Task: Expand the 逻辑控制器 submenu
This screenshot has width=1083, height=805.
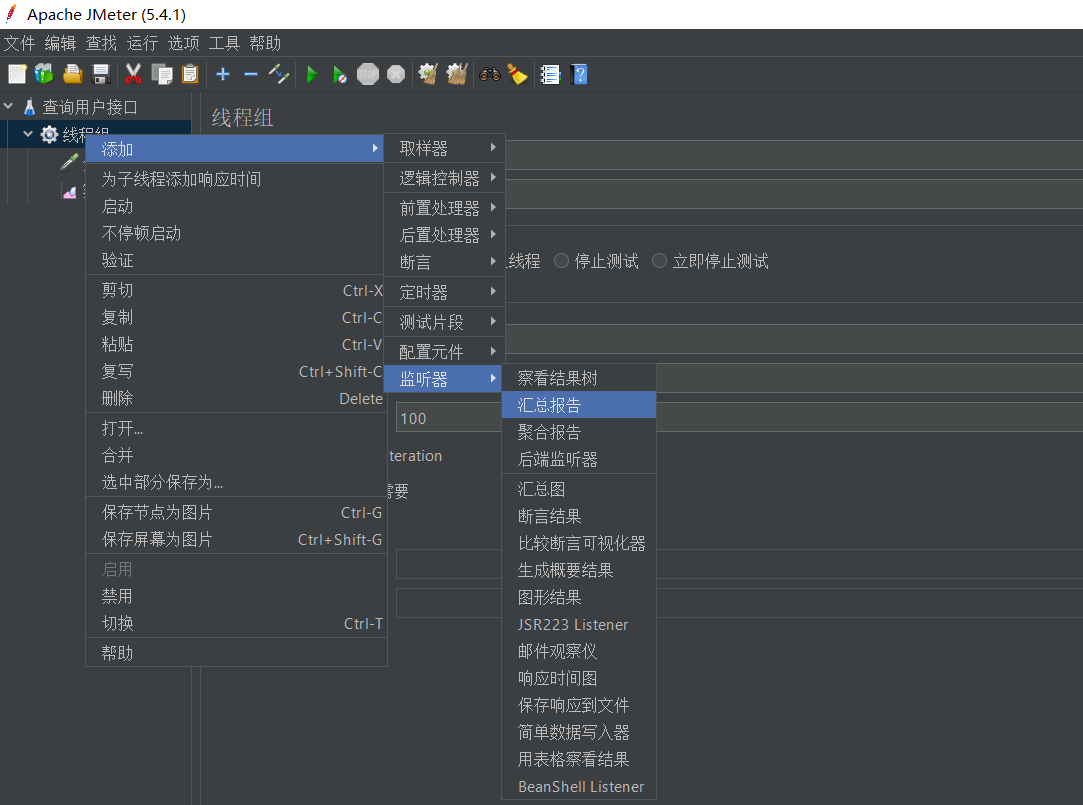Action: [445, 178]
